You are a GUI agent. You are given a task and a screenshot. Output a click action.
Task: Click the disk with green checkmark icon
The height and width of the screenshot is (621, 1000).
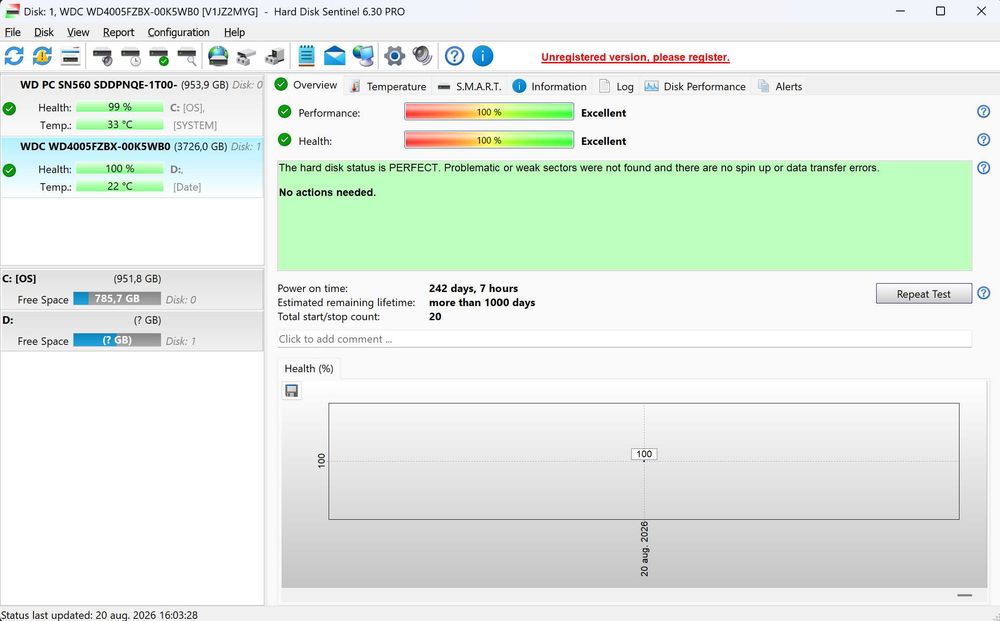(159, 57)
